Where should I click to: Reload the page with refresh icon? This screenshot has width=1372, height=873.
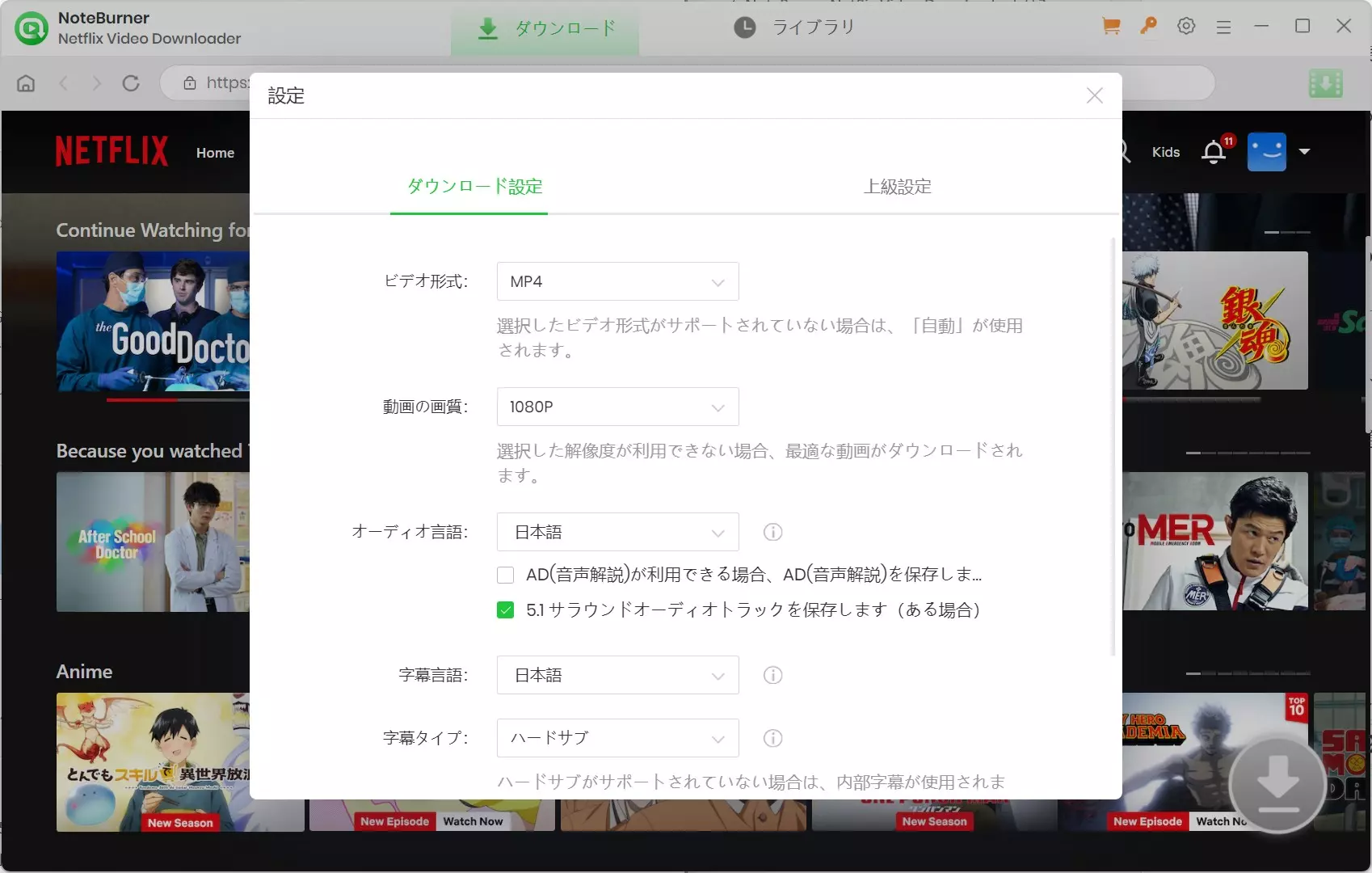[x=131, y=83]
